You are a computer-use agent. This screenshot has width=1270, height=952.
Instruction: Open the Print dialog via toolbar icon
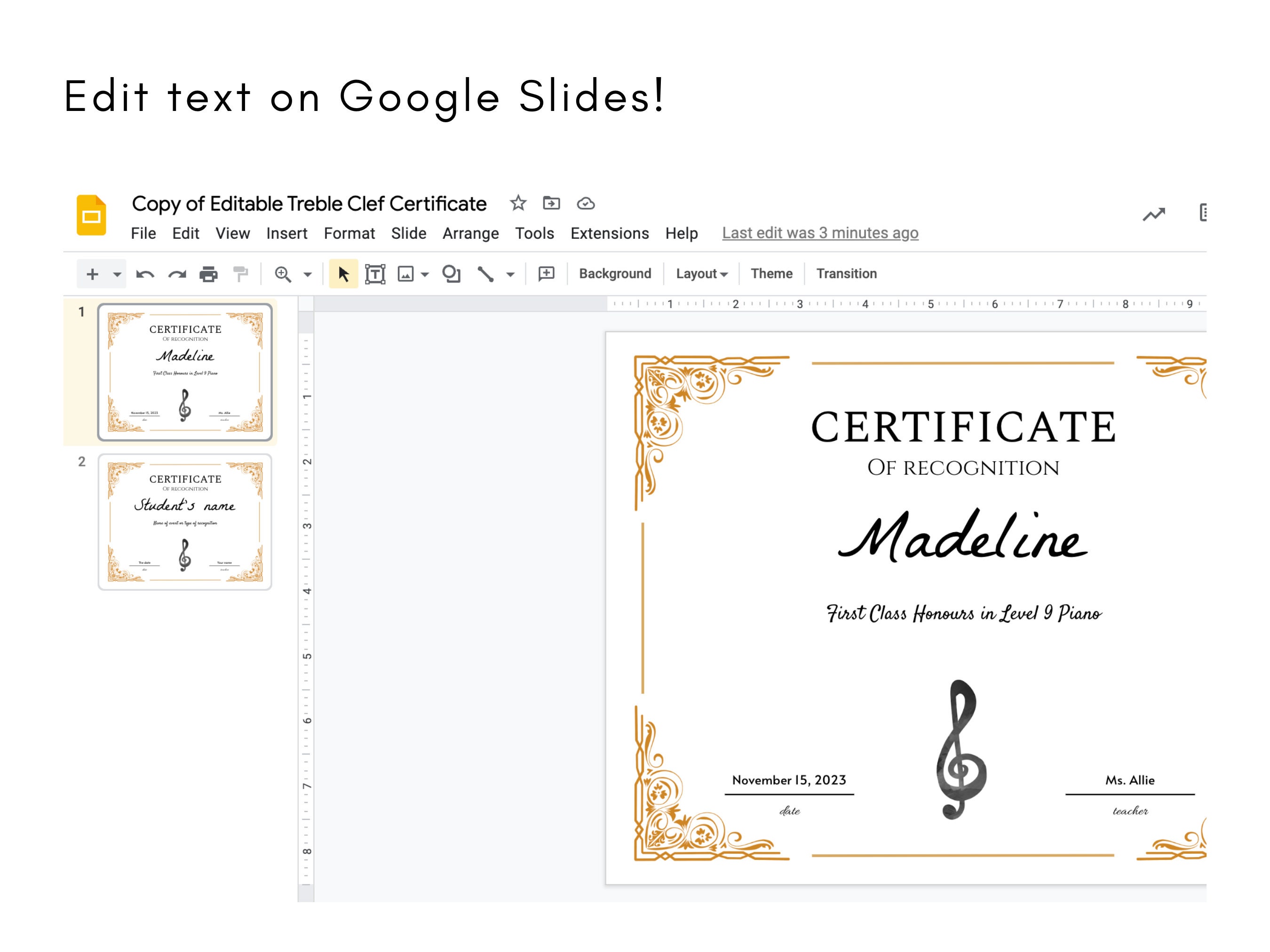pos(209,274)
